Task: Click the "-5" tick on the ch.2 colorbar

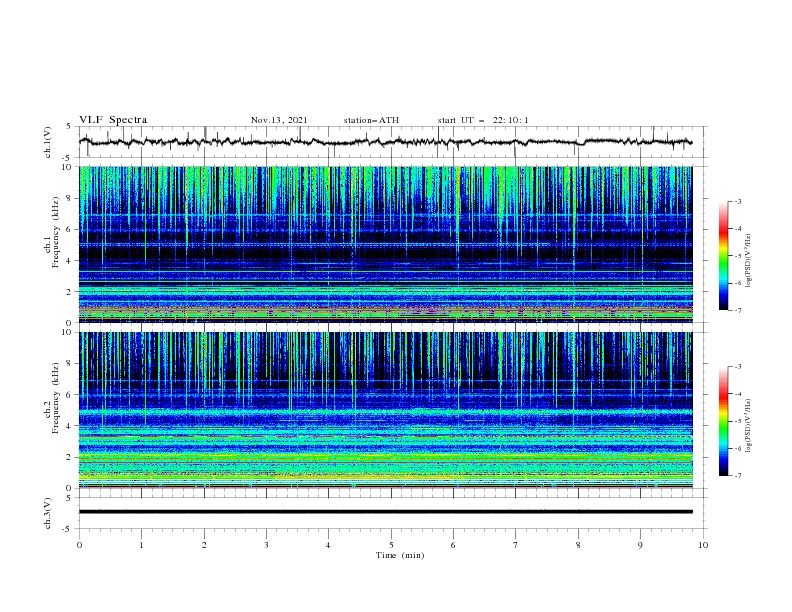Action: point(738,421)
